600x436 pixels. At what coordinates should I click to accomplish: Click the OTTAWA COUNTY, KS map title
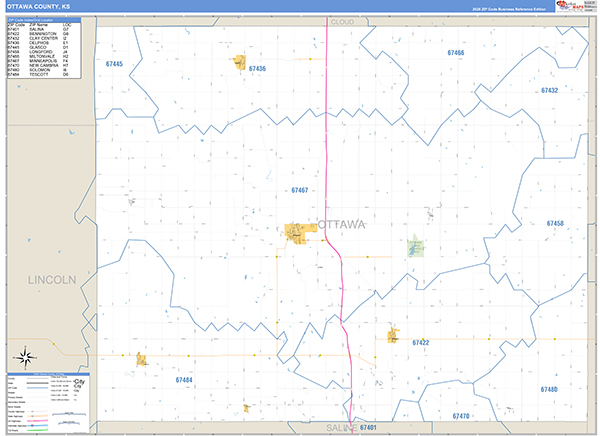pos(38,7)
